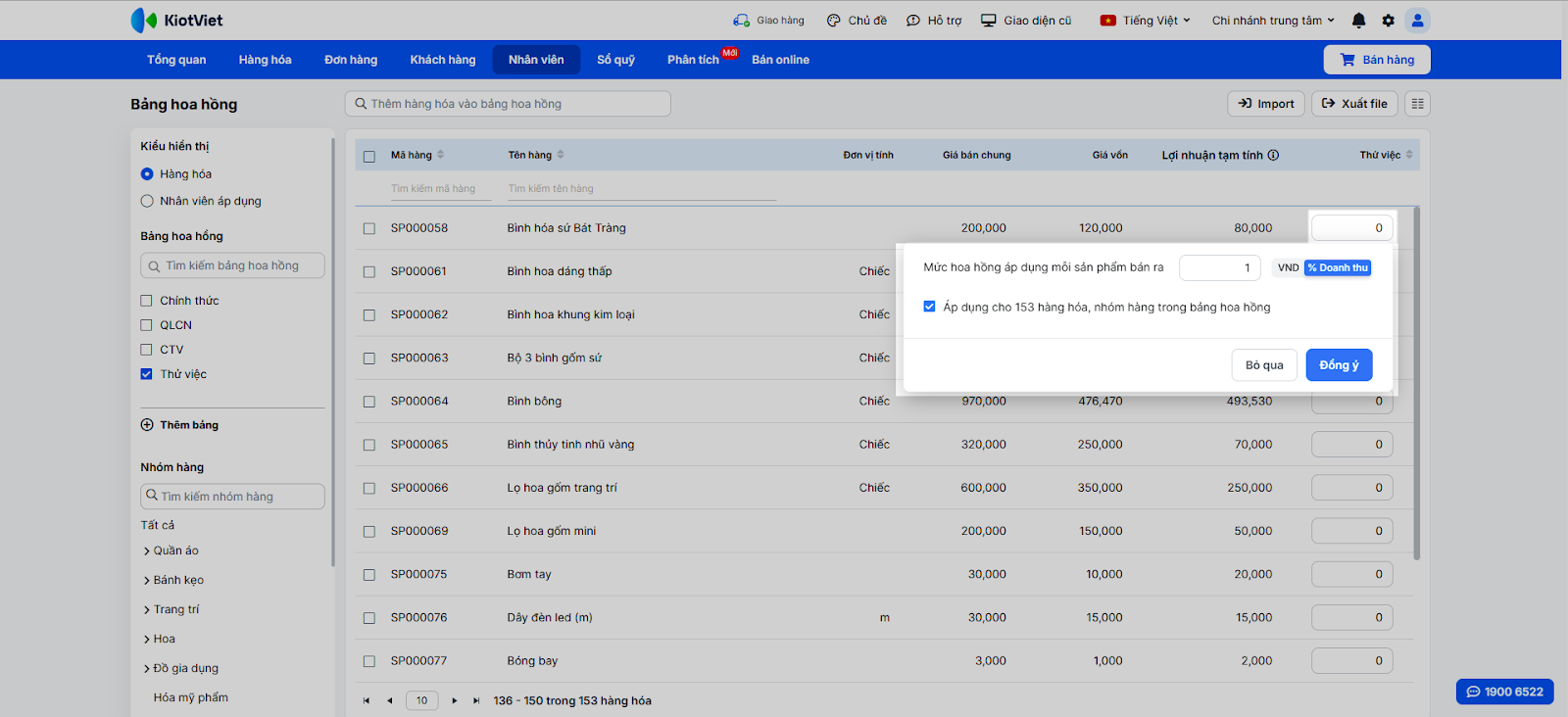Select Nhân viên áp dụng radio button

coord(147,201)
